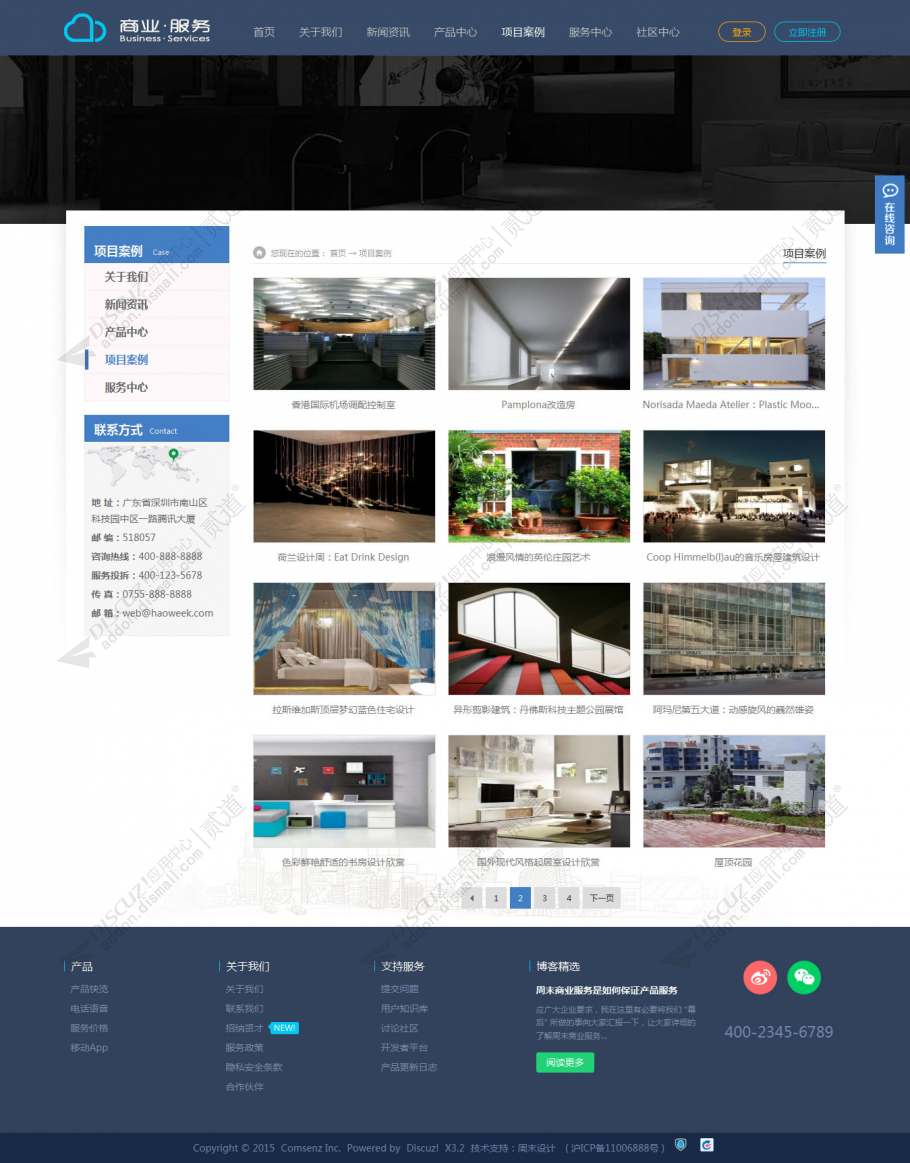The height and width of the screenshot is (1163, 910).
Task: Click the web@haoweek.com email address
Action: (x=168, y=613)
